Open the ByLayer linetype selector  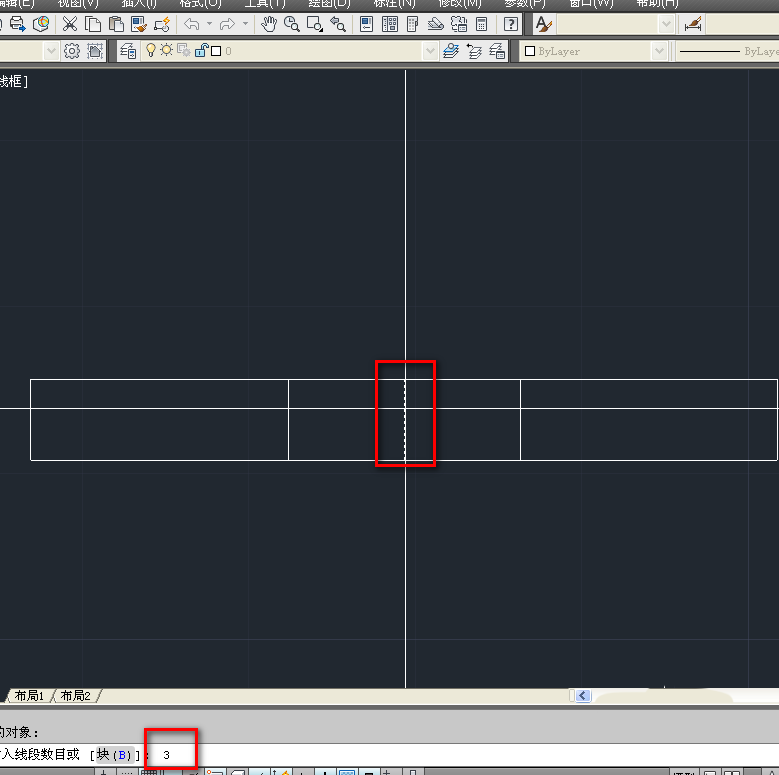tap(728, 51)
